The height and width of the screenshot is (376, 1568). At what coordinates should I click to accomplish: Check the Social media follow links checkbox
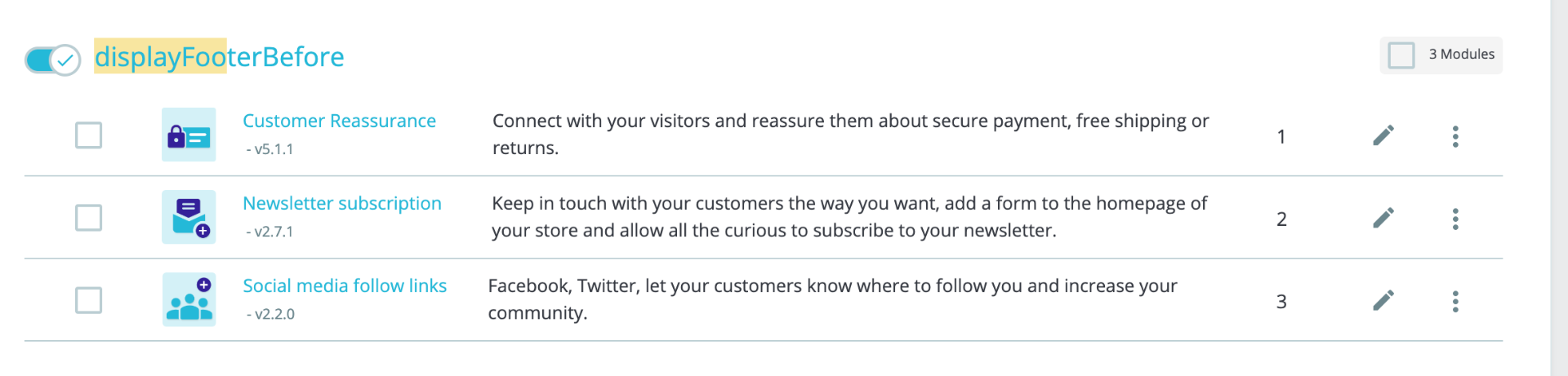pos(88,300)
